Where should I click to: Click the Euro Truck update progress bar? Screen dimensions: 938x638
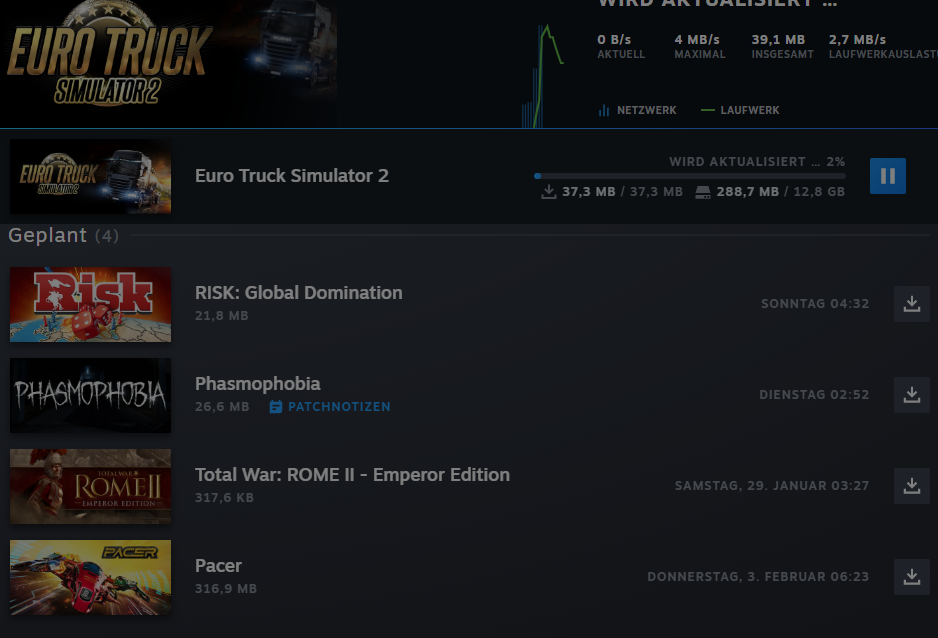click(x=690, y=176)
